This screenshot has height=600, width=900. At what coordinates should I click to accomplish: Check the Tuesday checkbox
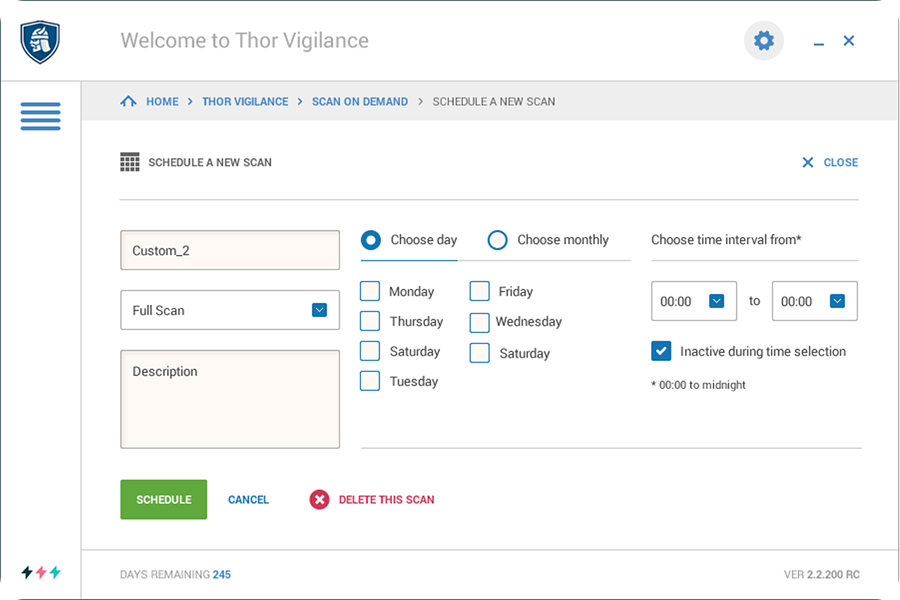[370, 381]
